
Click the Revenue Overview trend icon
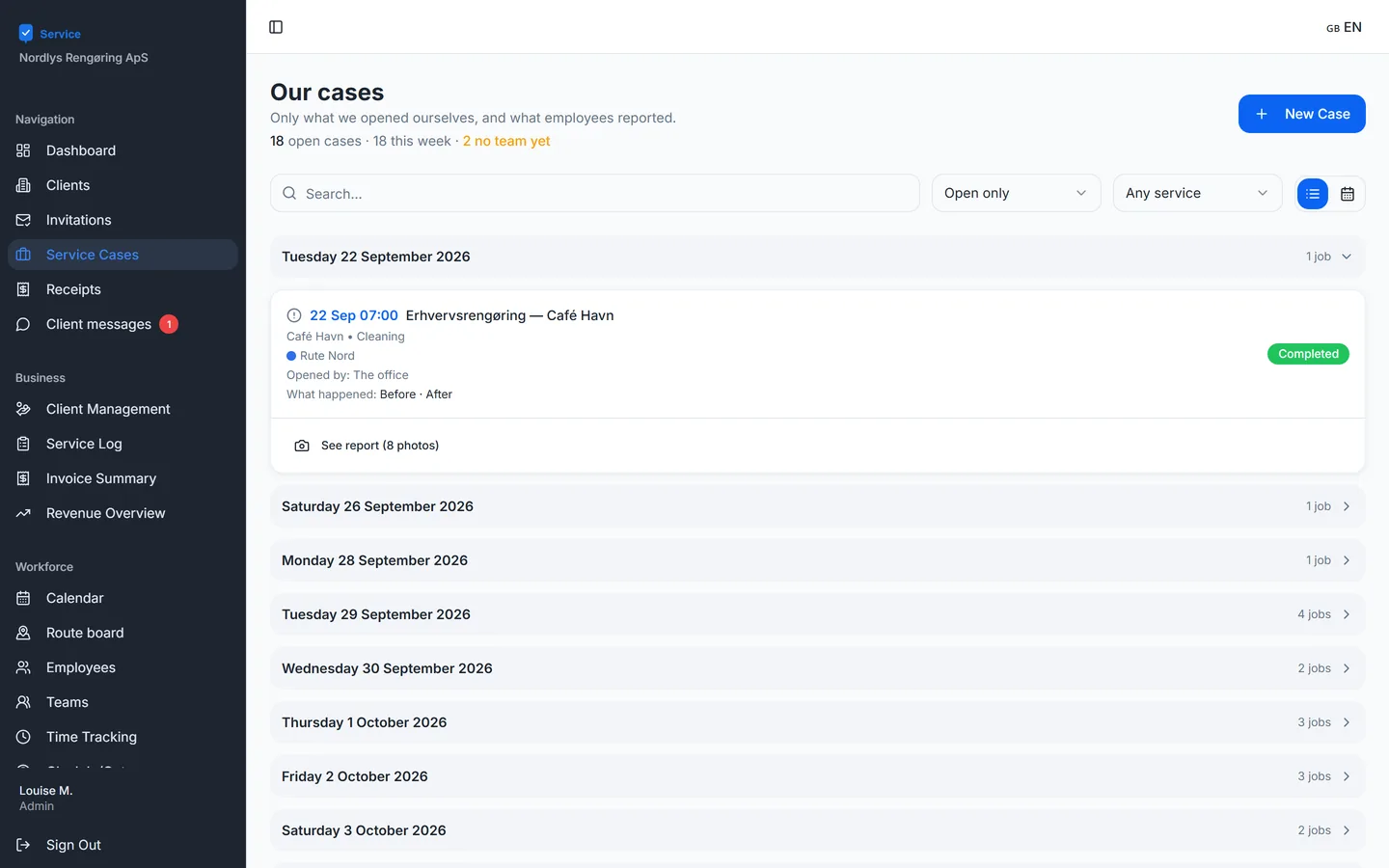(x=23, y=513)
